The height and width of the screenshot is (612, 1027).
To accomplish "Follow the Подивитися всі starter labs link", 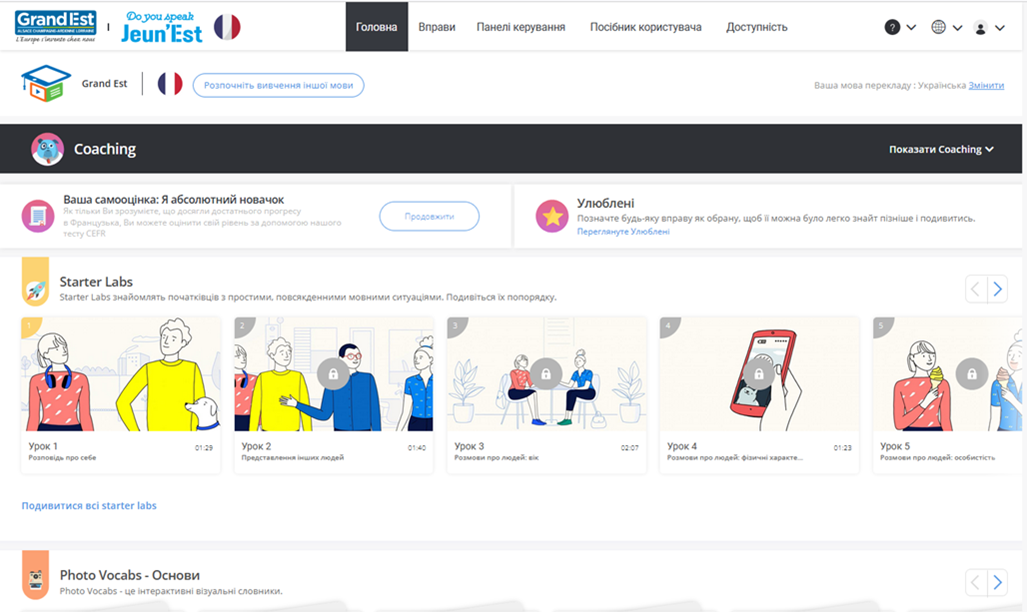I will tap(89, 506).
